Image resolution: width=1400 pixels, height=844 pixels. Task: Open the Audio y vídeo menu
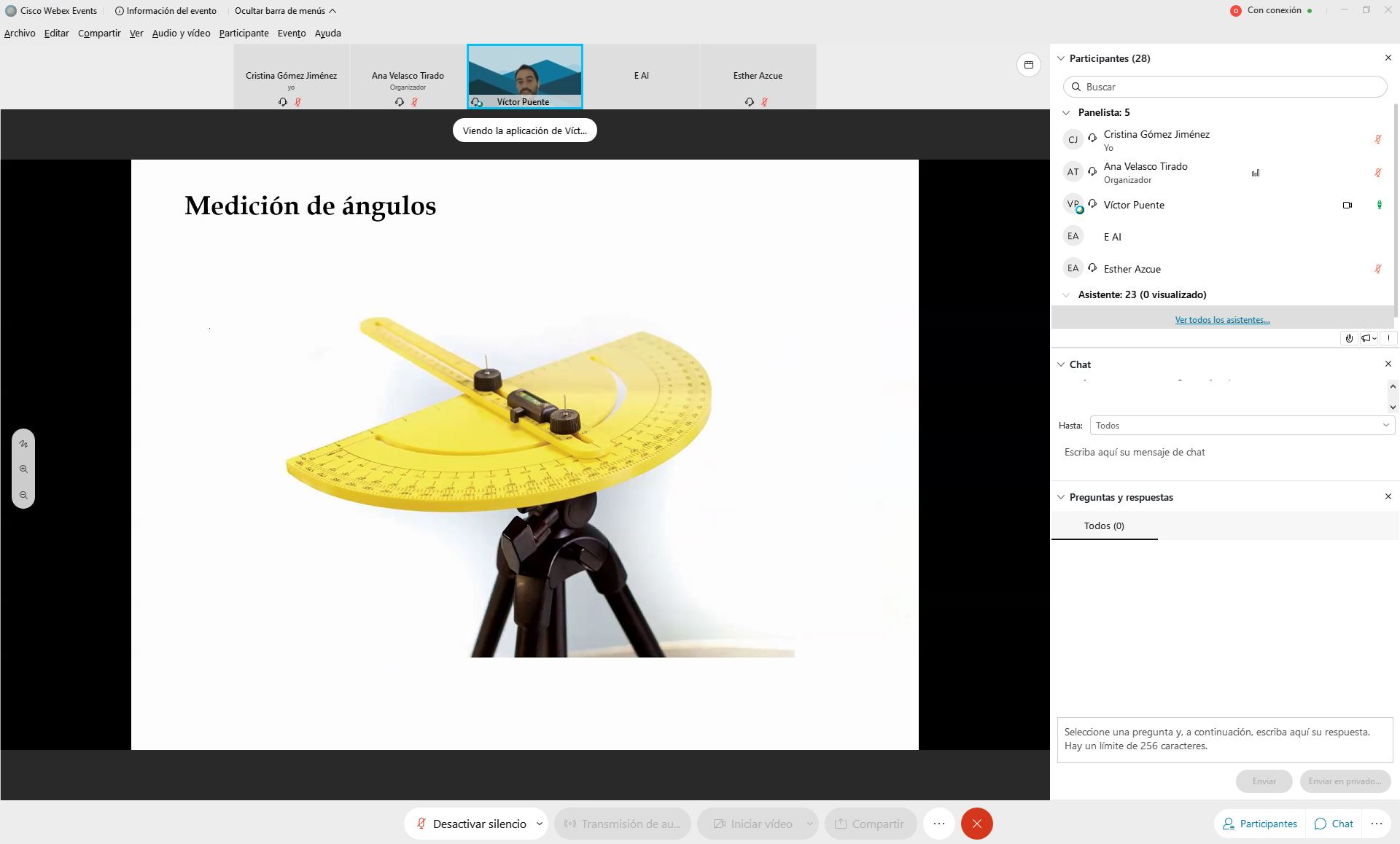click(181, 34)
